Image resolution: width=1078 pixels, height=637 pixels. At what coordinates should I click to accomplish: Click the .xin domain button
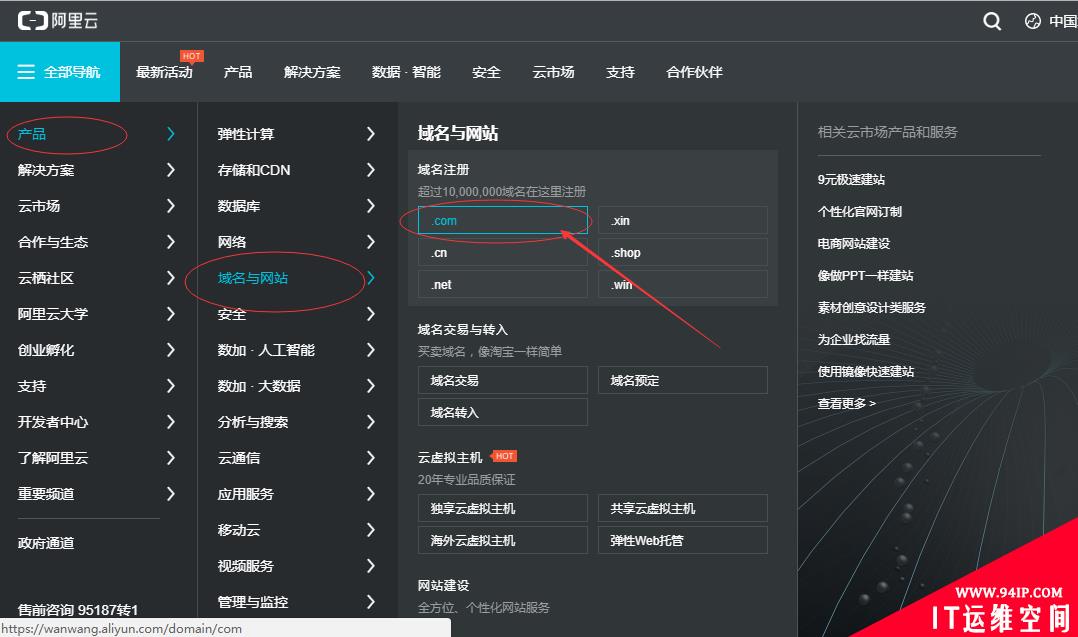(x=683, y=221)
